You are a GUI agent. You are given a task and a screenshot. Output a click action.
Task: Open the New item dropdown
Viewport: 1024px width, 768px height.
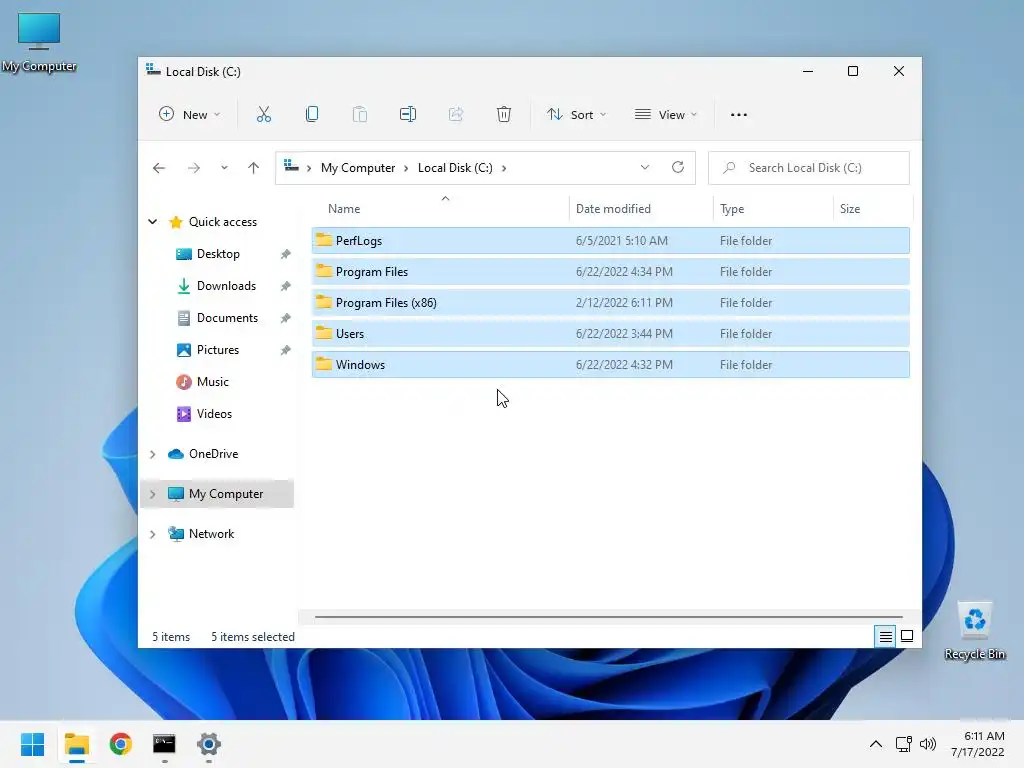(x=189, y=114)
